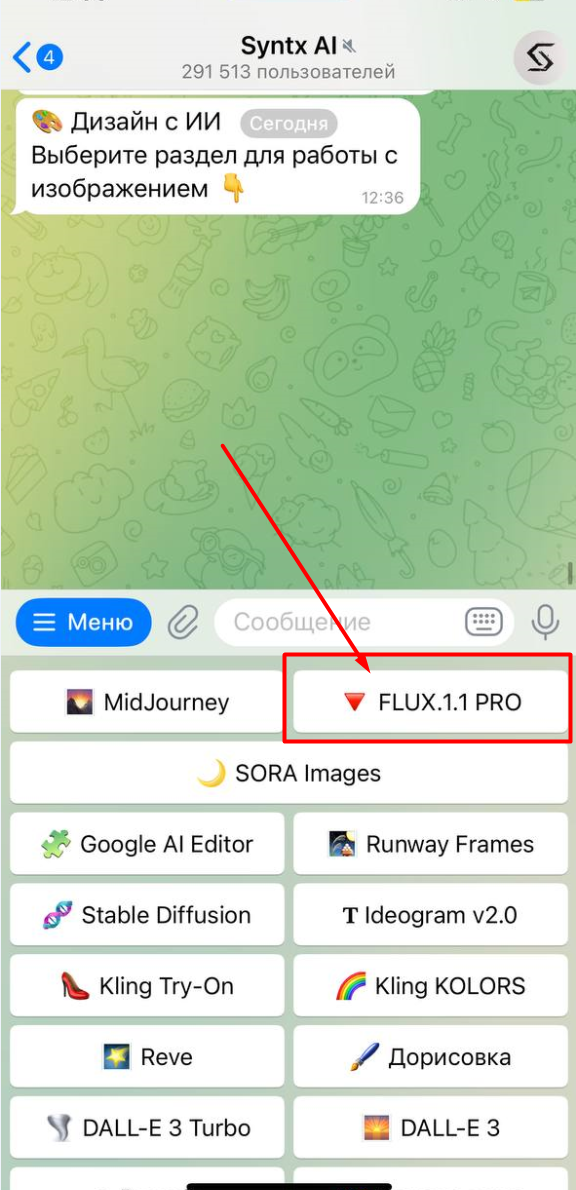Select the MidJourney button
The height and width of the screenshot is (1190, 576).
click(x=147, y=702)
